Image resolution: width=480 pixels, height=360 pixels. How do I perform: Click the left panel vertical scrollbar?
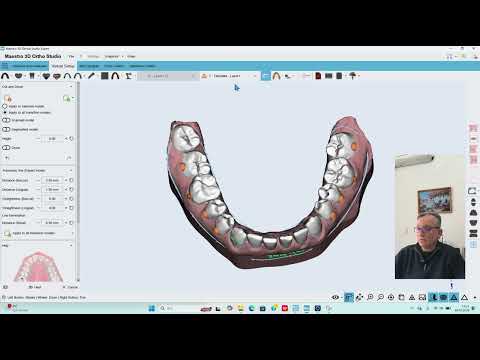click(x=78, y=182)
